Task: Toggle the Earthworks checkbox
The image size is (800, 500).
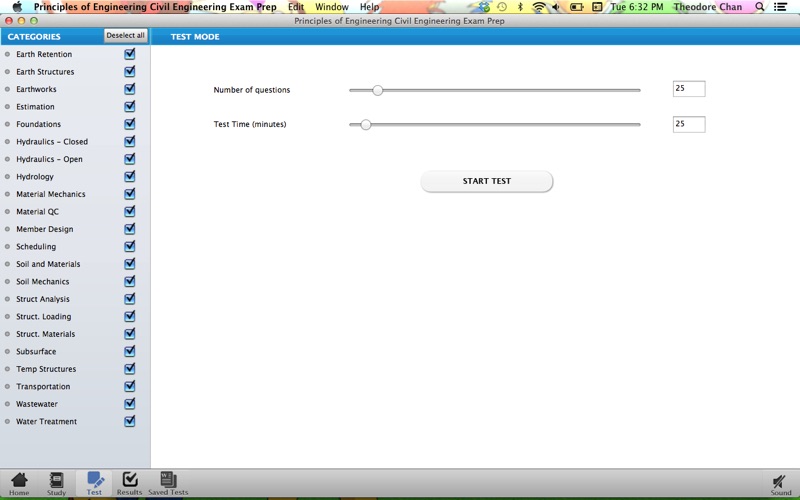Action: [x=130, y=89]
